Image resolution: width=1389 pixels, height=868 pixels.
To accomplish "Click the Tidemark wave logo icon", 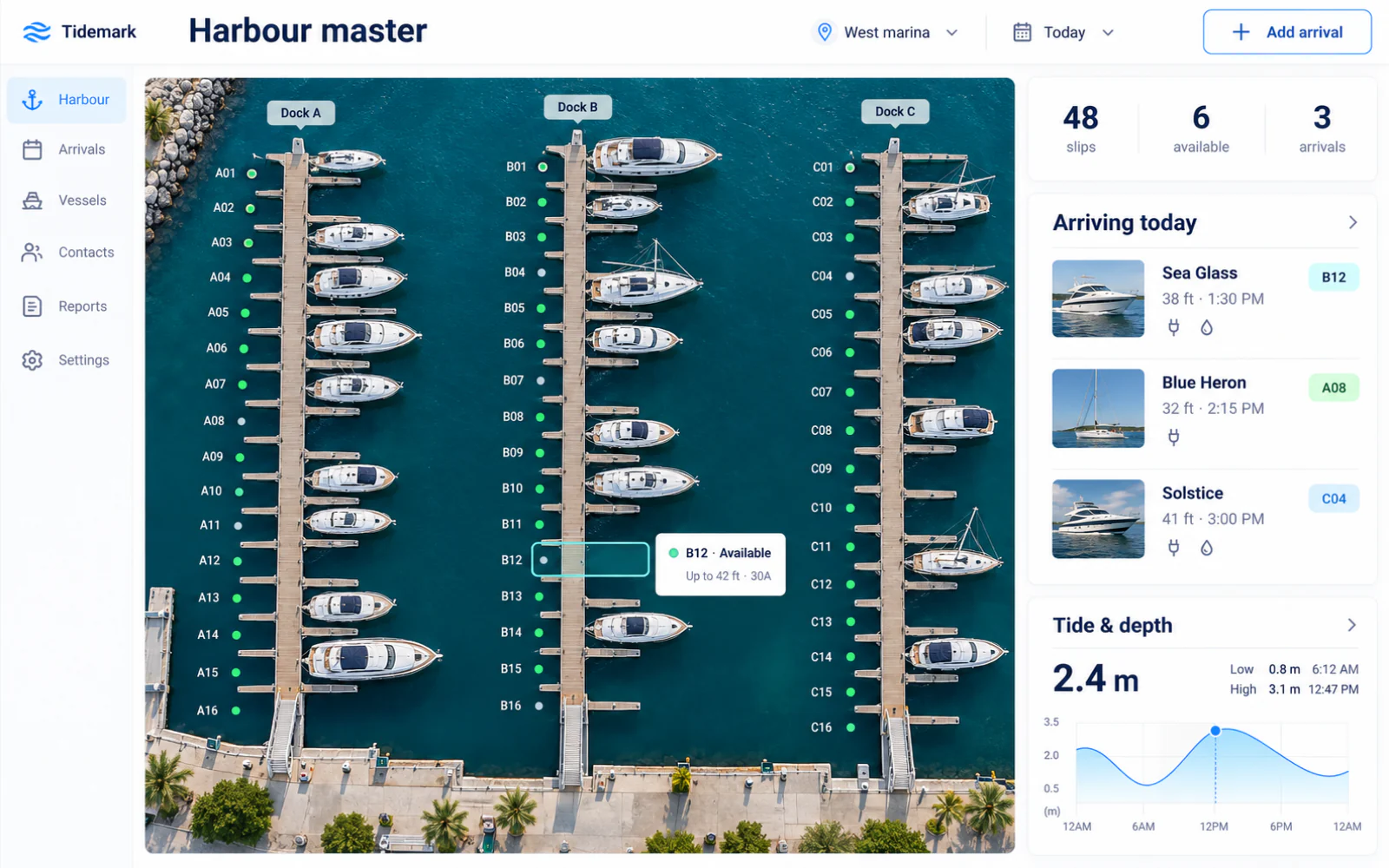I will tap(36, 32).
